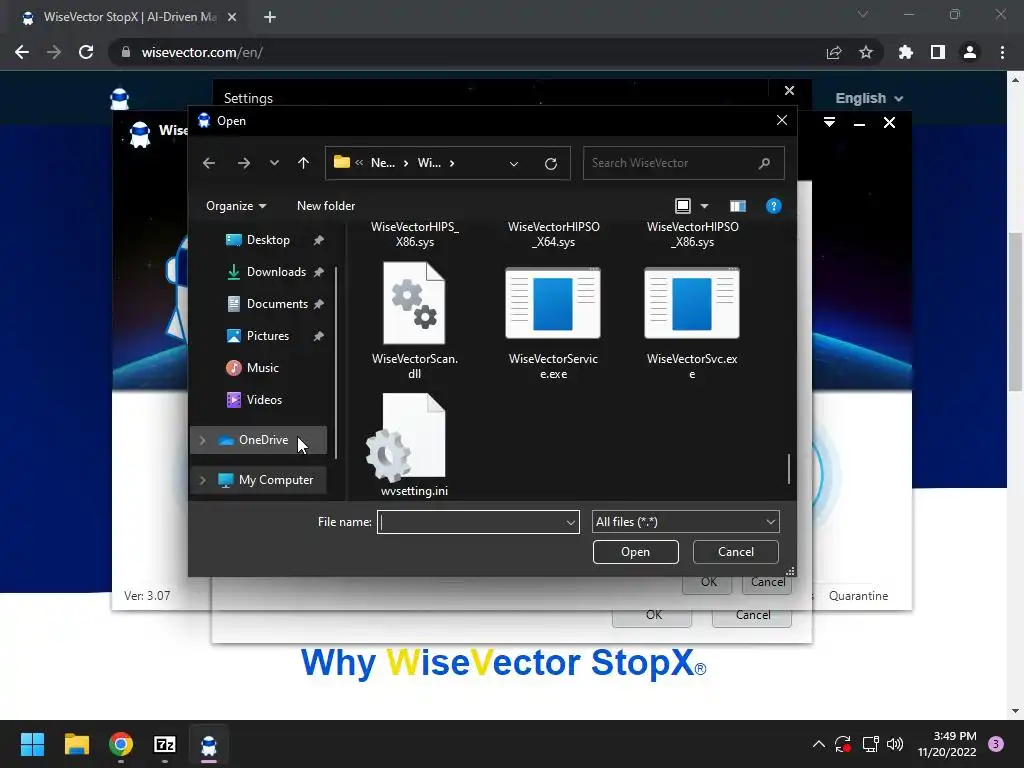The image size is (1024, 768).
Task: Bookmark this page with star icon
Action: pos(866,52)
